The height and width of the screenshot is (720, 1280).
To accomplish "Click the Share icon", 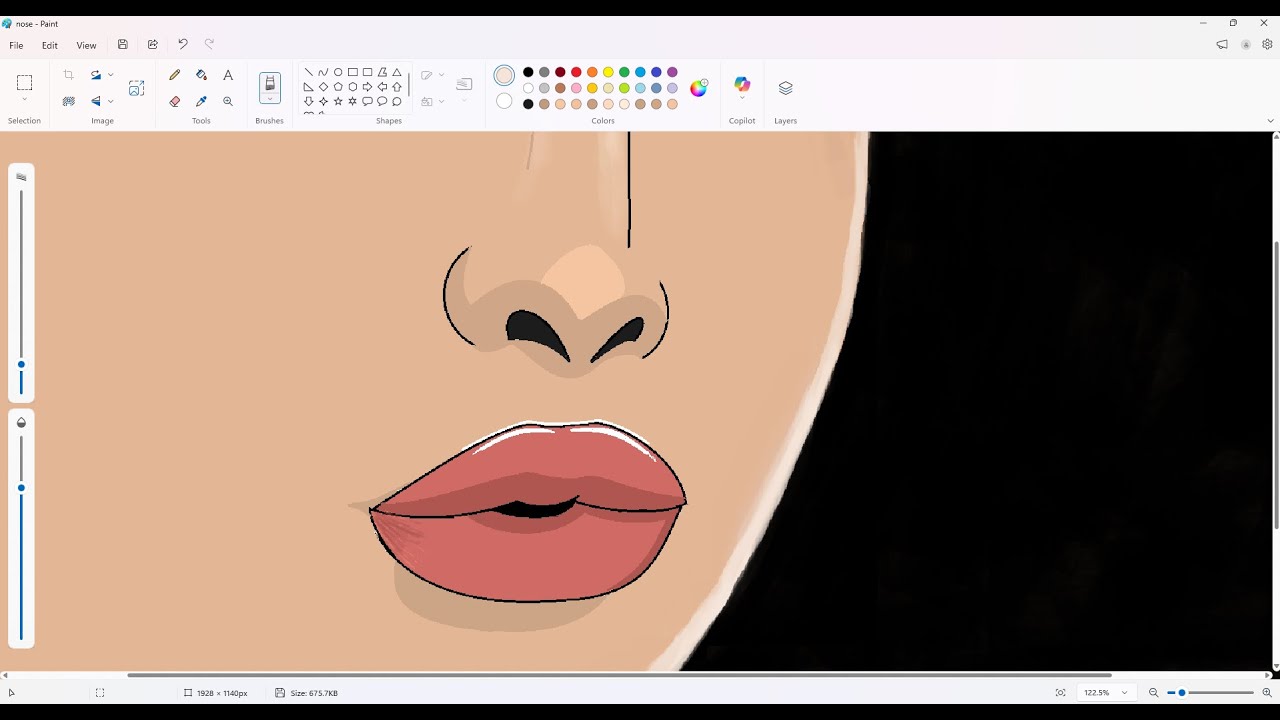I will pos(152,45).
